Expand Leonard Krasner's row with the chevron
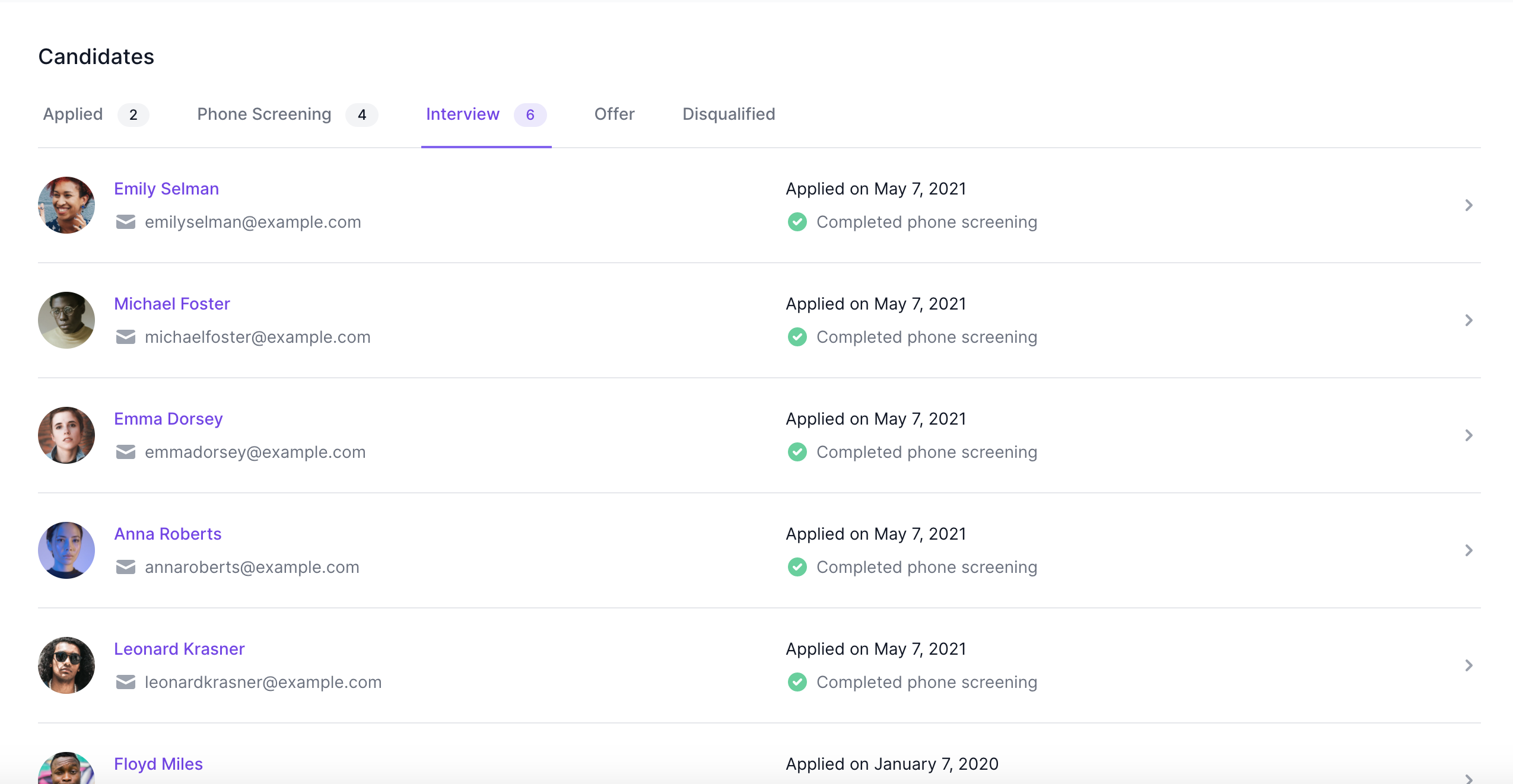1513x784 pixels. click(x=1469, y=665)
